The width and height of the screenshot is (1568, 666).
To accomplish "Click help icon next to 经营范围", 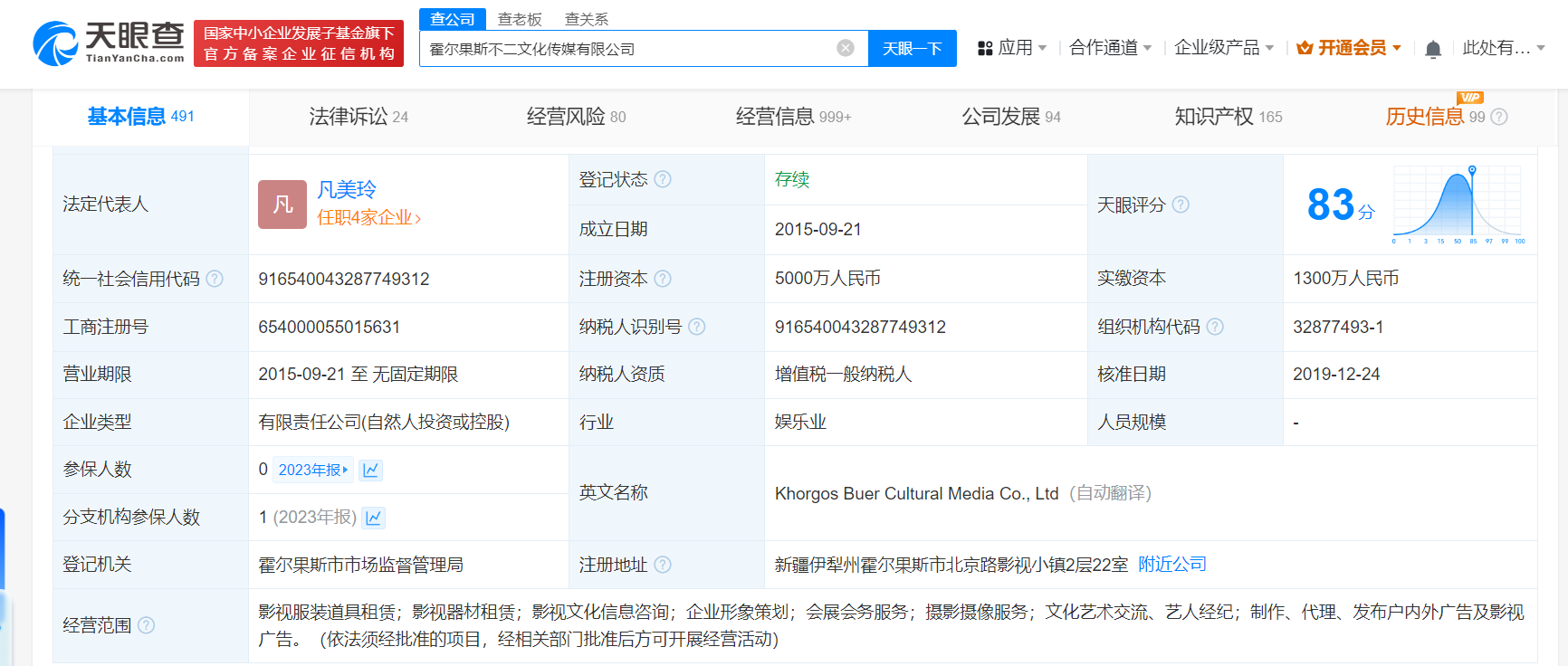I will (146, 625).
